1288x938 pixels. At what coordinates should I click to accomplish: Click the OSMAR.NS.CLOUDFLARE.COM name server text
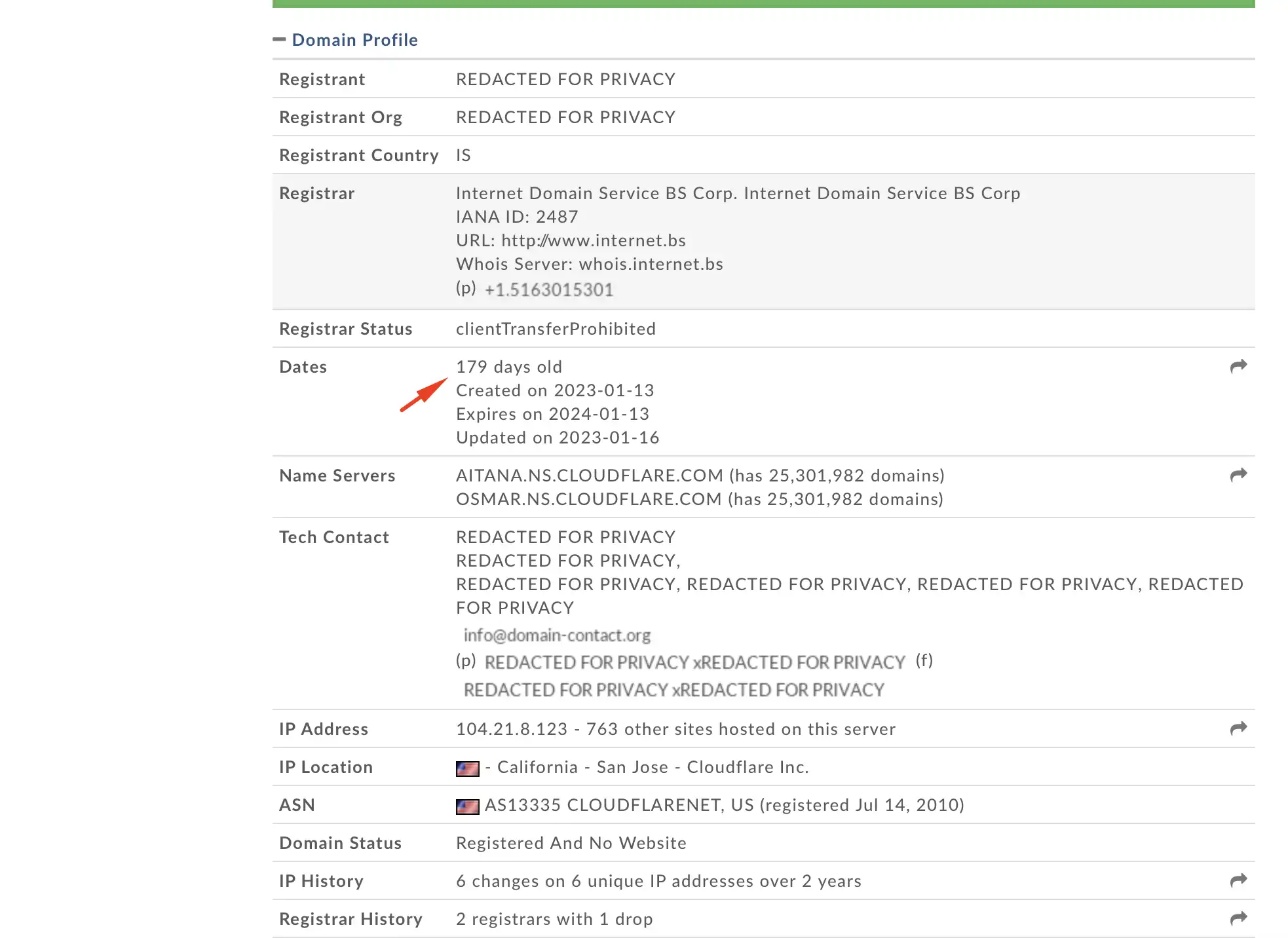click(x=588, y=499)
